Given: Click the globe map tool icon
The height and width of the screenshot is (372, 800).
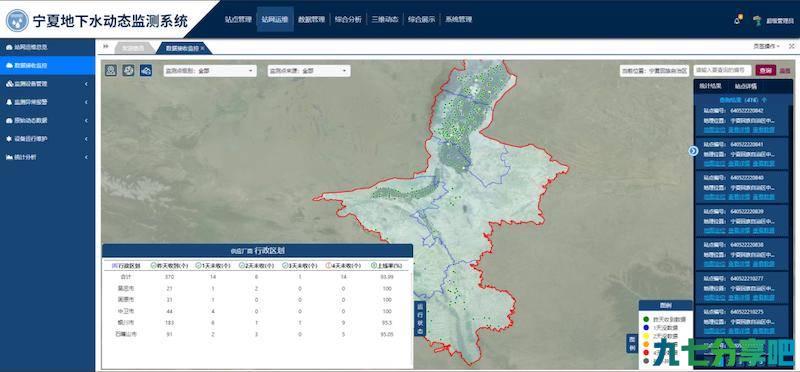Looking at the screenshot, I should click(x=128, y=70).
